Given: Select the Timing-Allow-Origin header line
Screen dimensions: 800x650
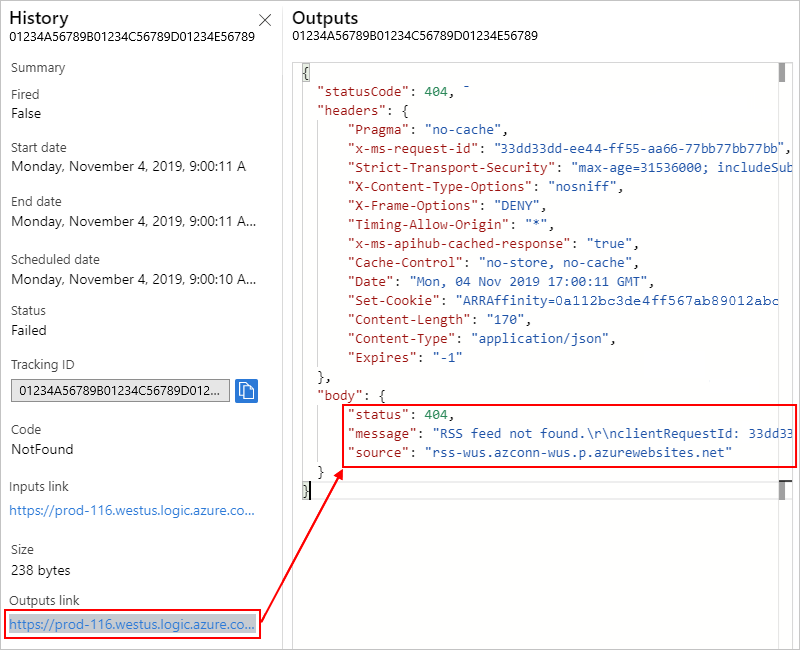Looking at the screenshot, I should (451, 224).
